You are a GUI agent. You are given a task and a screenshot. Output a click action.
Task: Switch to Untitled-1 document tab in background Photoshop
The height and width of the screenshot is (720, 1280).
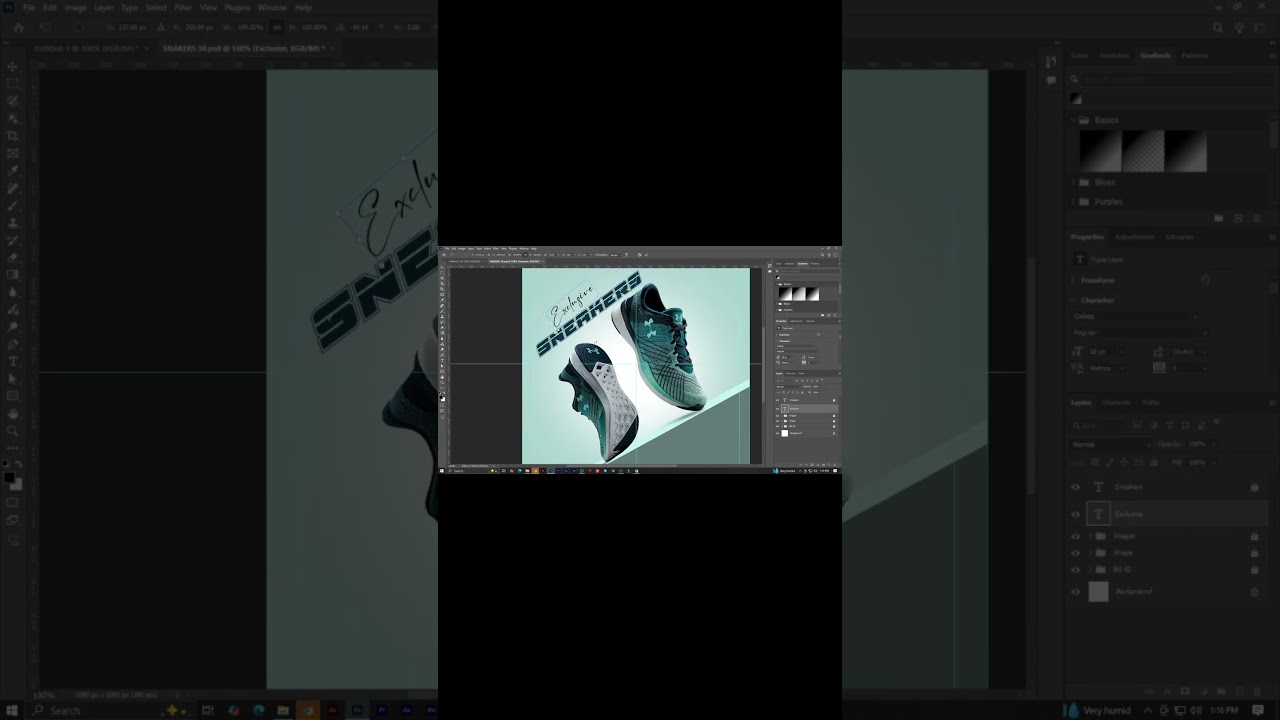tap(89, 48)
